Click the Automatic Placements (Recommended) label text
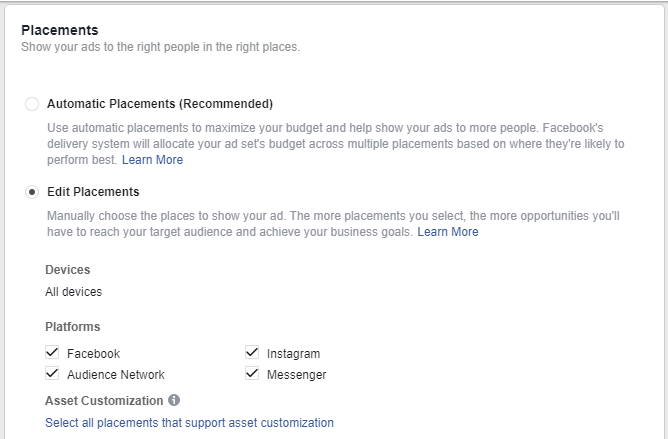This screenshot has width=668, height=439. click(160, 104)
